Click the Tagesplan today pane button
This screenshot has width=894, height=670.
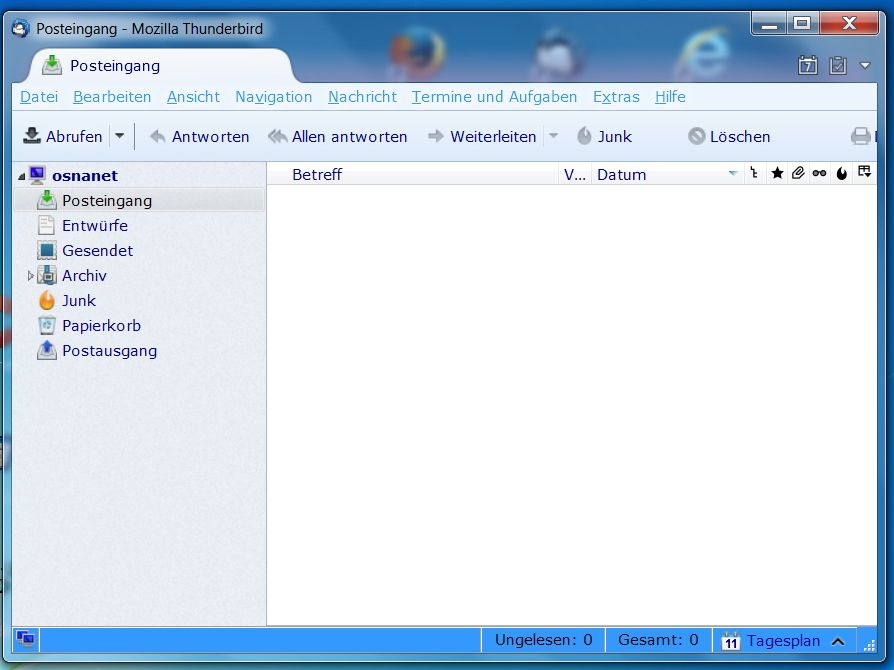point(783,641)
